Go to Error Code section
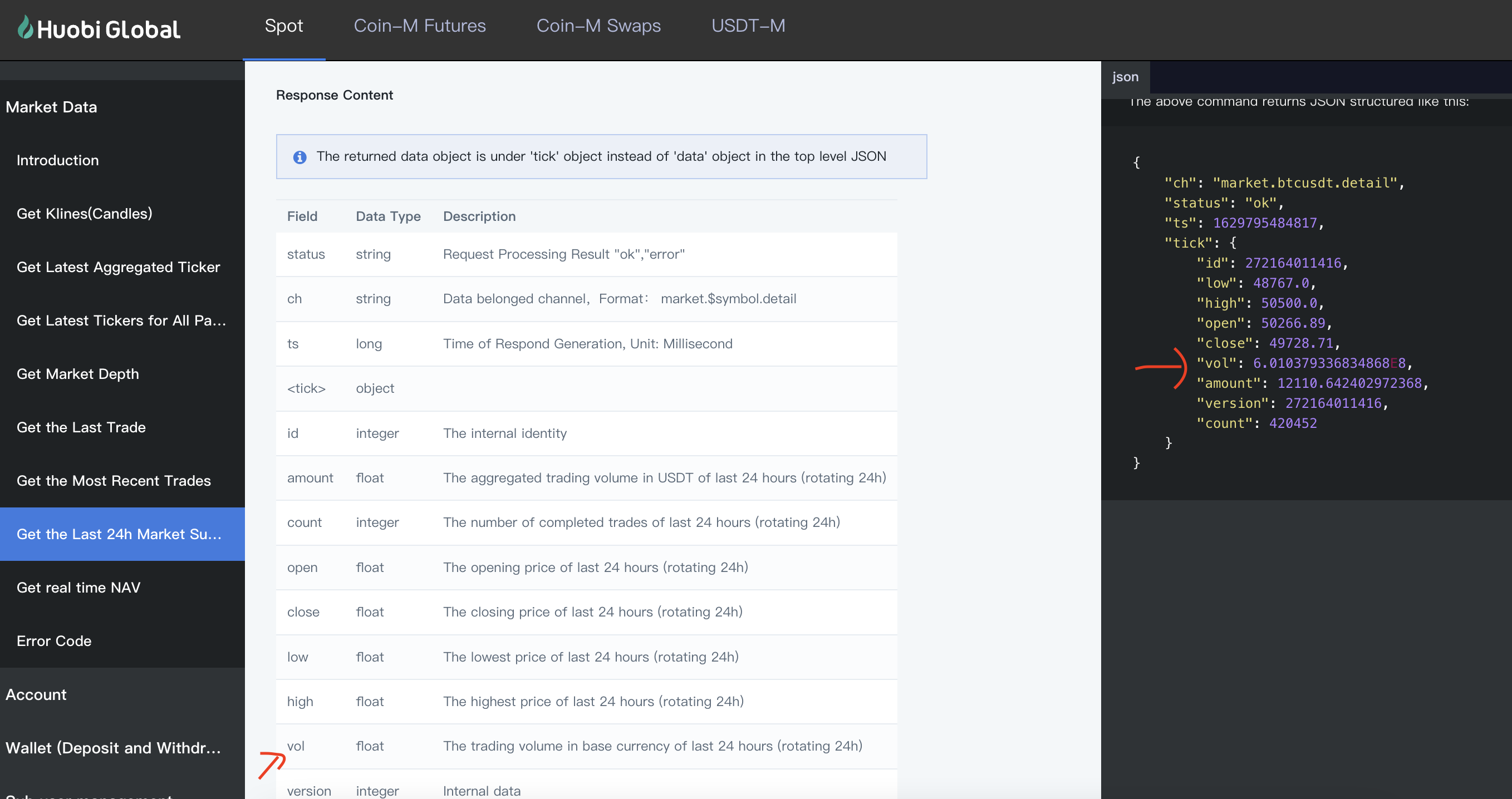 tap(54, 640)
